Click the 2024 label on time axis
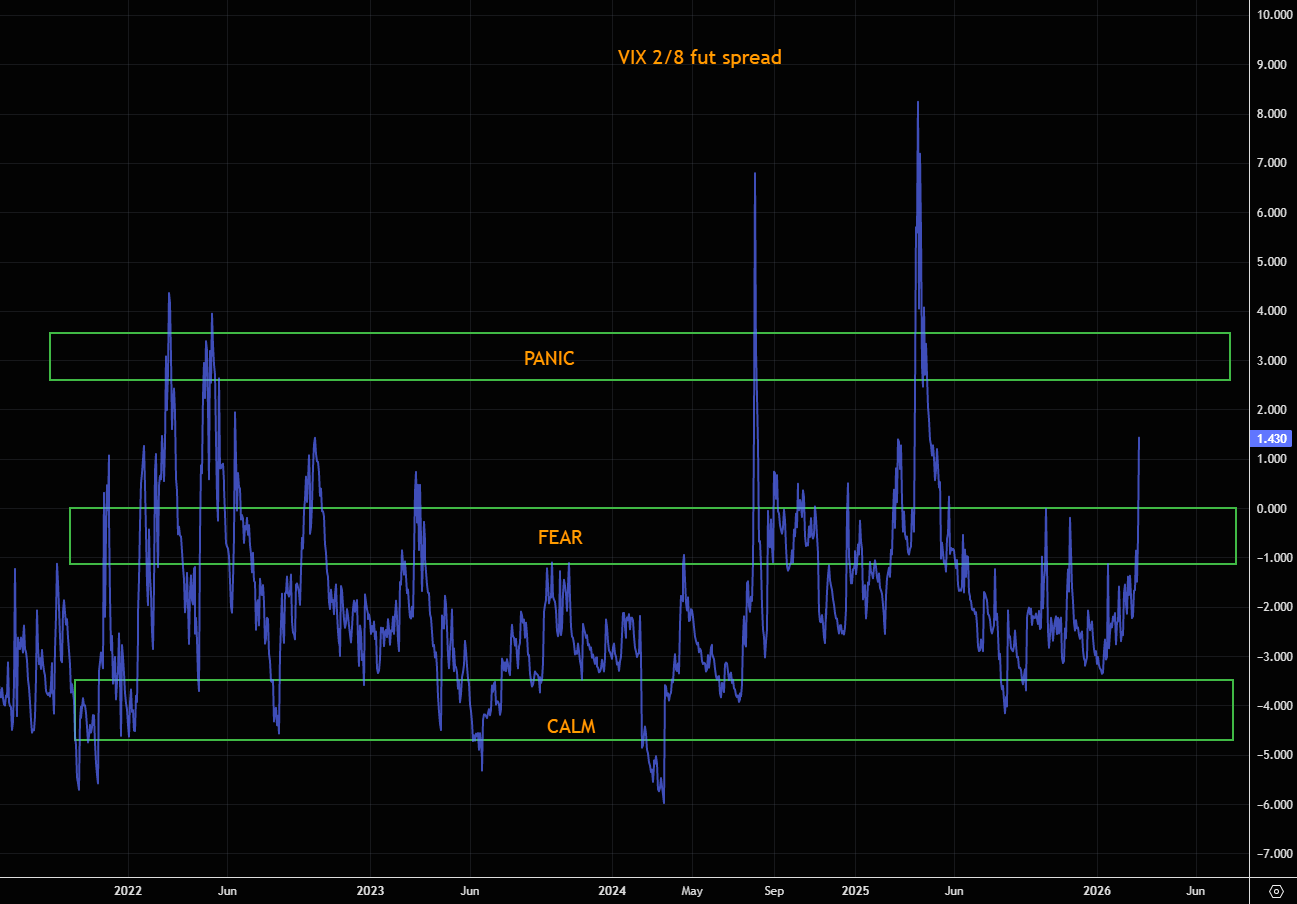This screenshot has width=1297, height=904. click(612, 889)
